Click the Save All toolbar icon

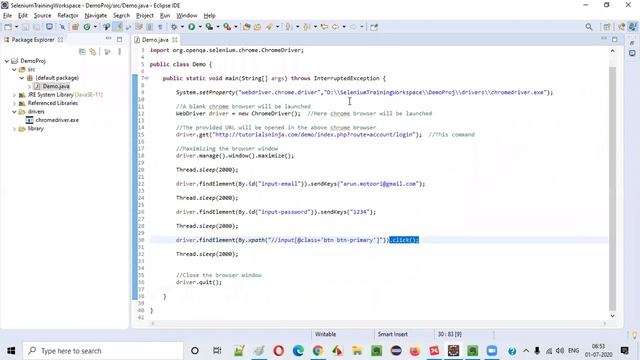click(36, 27)
